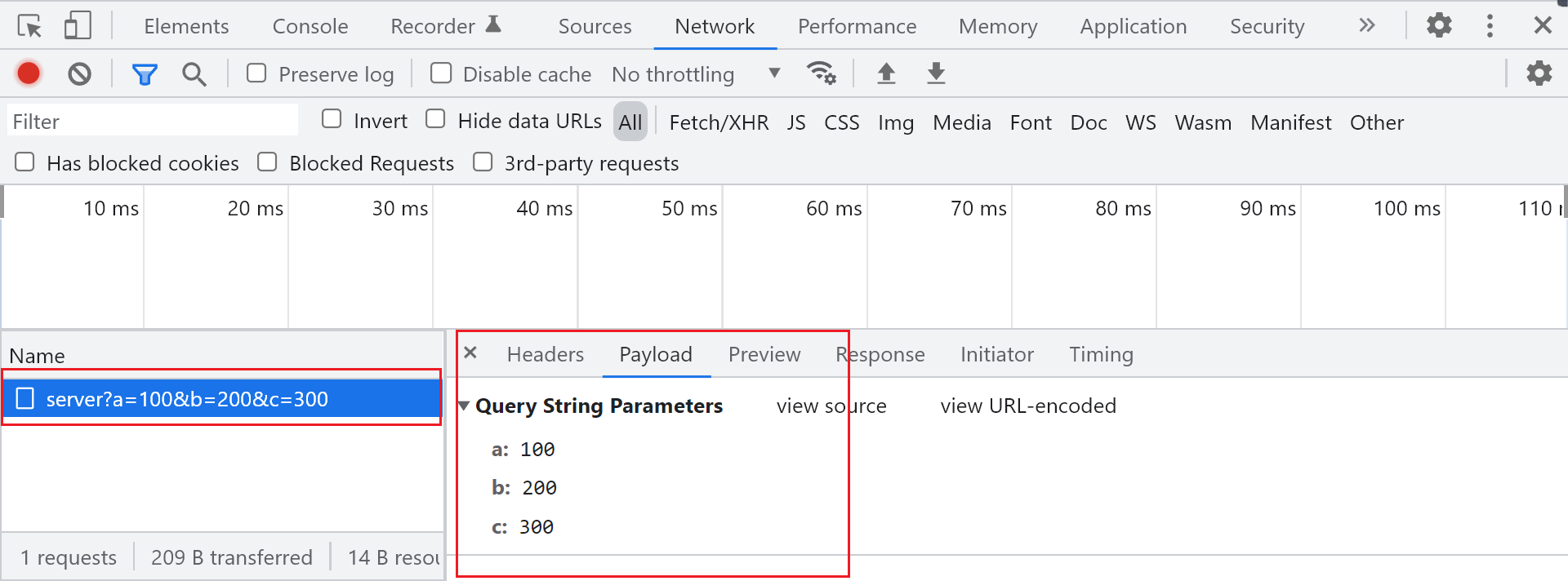The width and height of the screenshot is (1568, 581).
Task: Switch to the Console tab
Action: tap(310, 26)
